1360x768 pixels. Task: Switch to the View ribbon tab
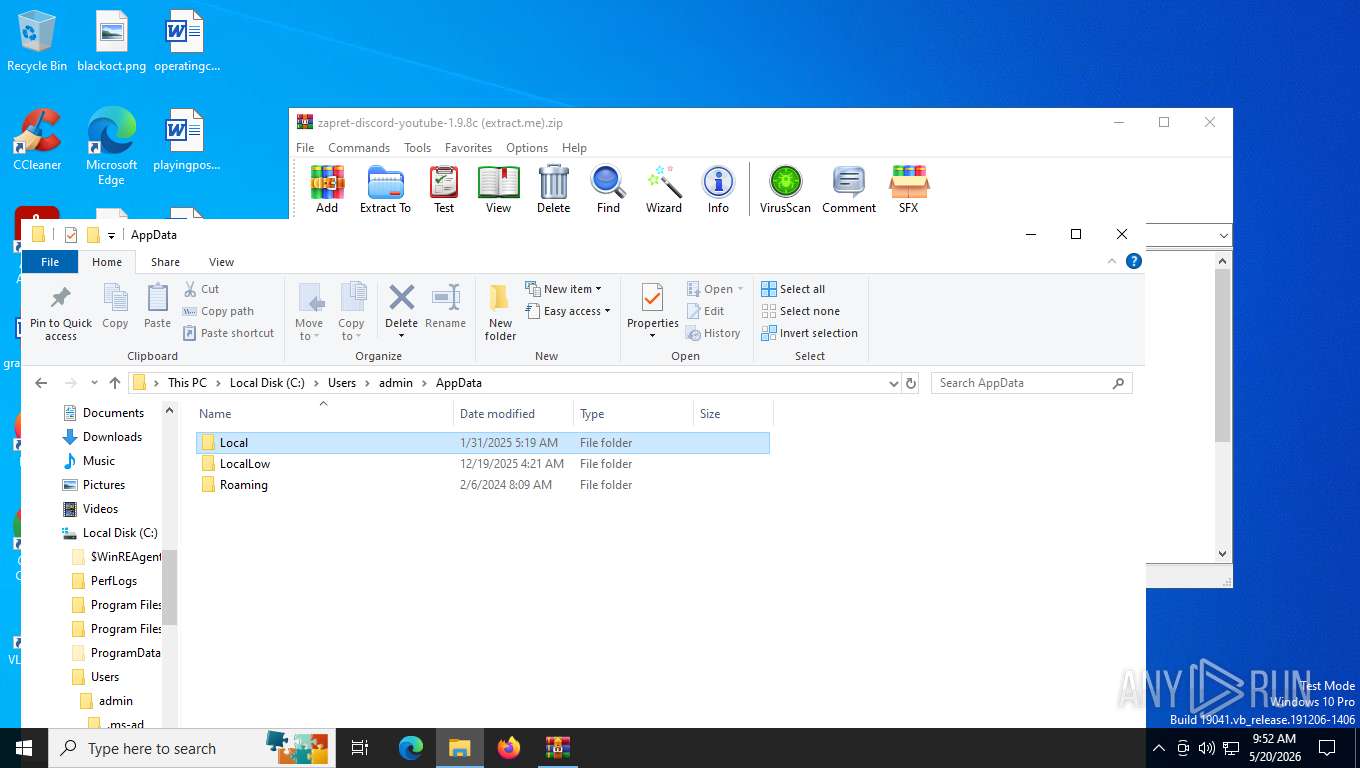221,262
